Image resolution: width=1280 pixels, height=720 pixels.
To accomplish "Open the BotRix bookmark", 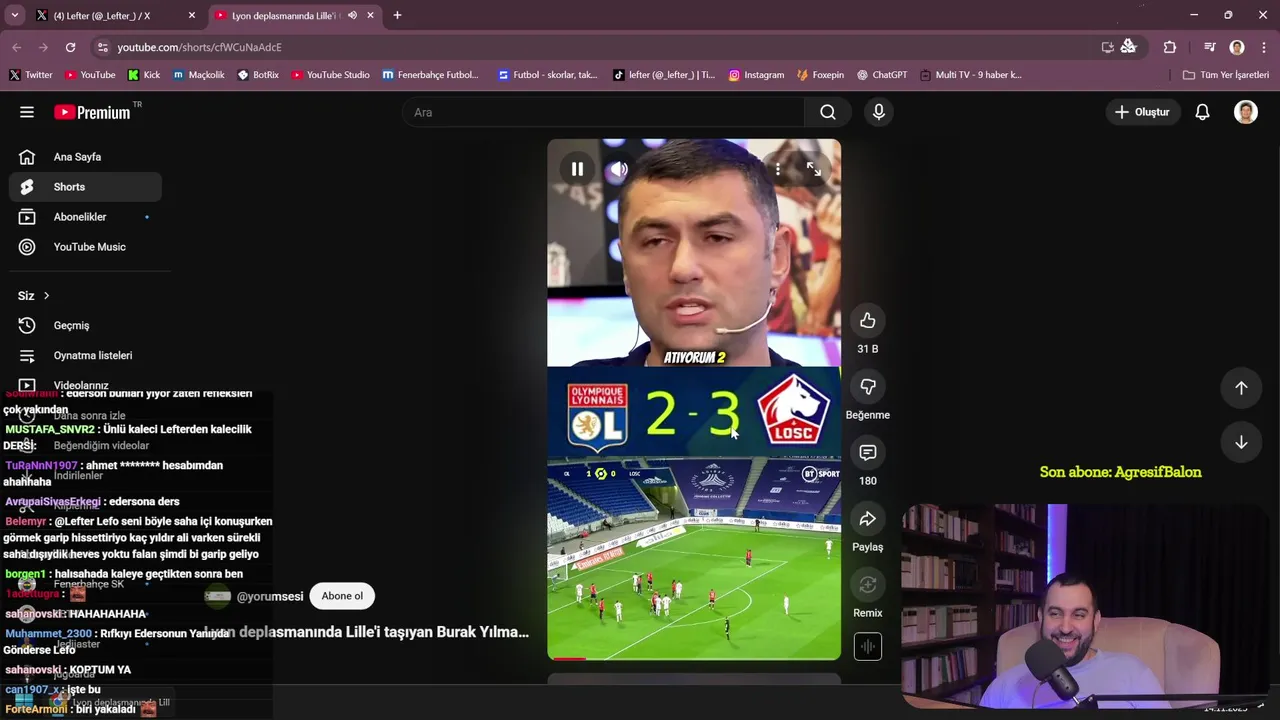I will point(258,75).
